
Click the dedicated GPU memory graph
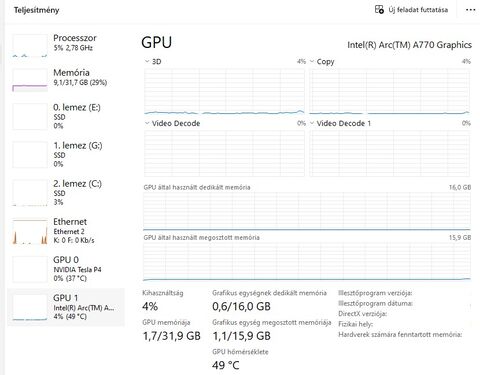pyautogui.click(x=307, y=211)
